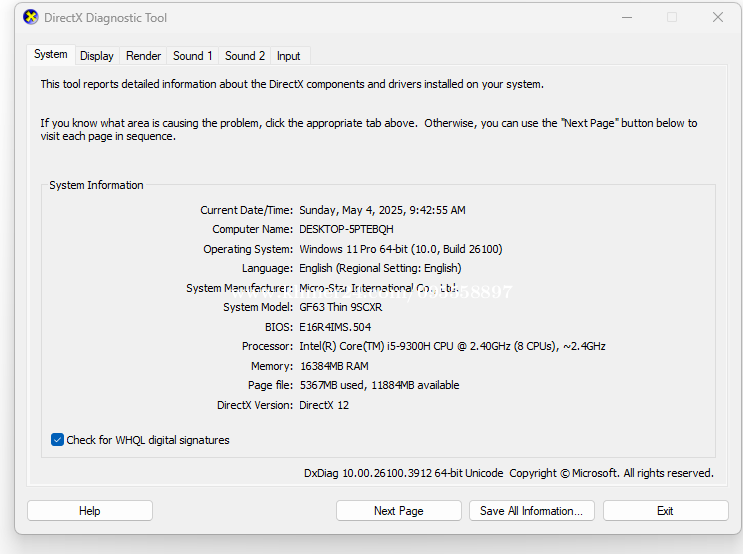This screenshot has height=554, width=743.
Task: Click the English (Regional Setting: English) value
Action: [x=380, y=268]
